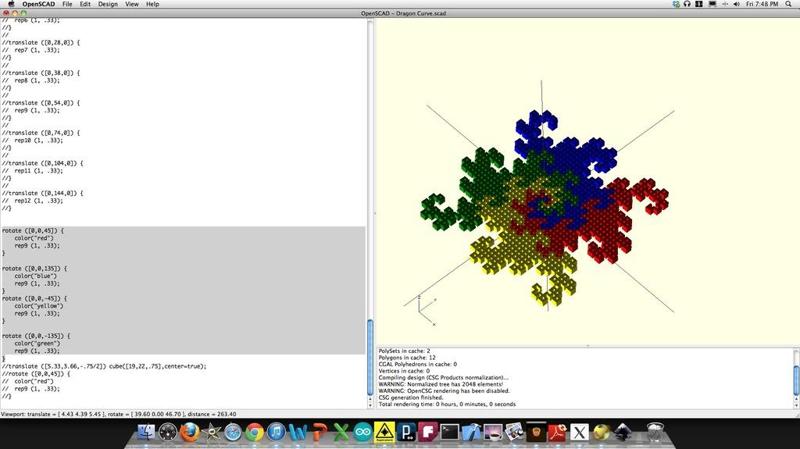Viewport: 800px width, 449px height.
Task: Click the warning Normalized tree has 2048 elements
Action: (440, 384)
